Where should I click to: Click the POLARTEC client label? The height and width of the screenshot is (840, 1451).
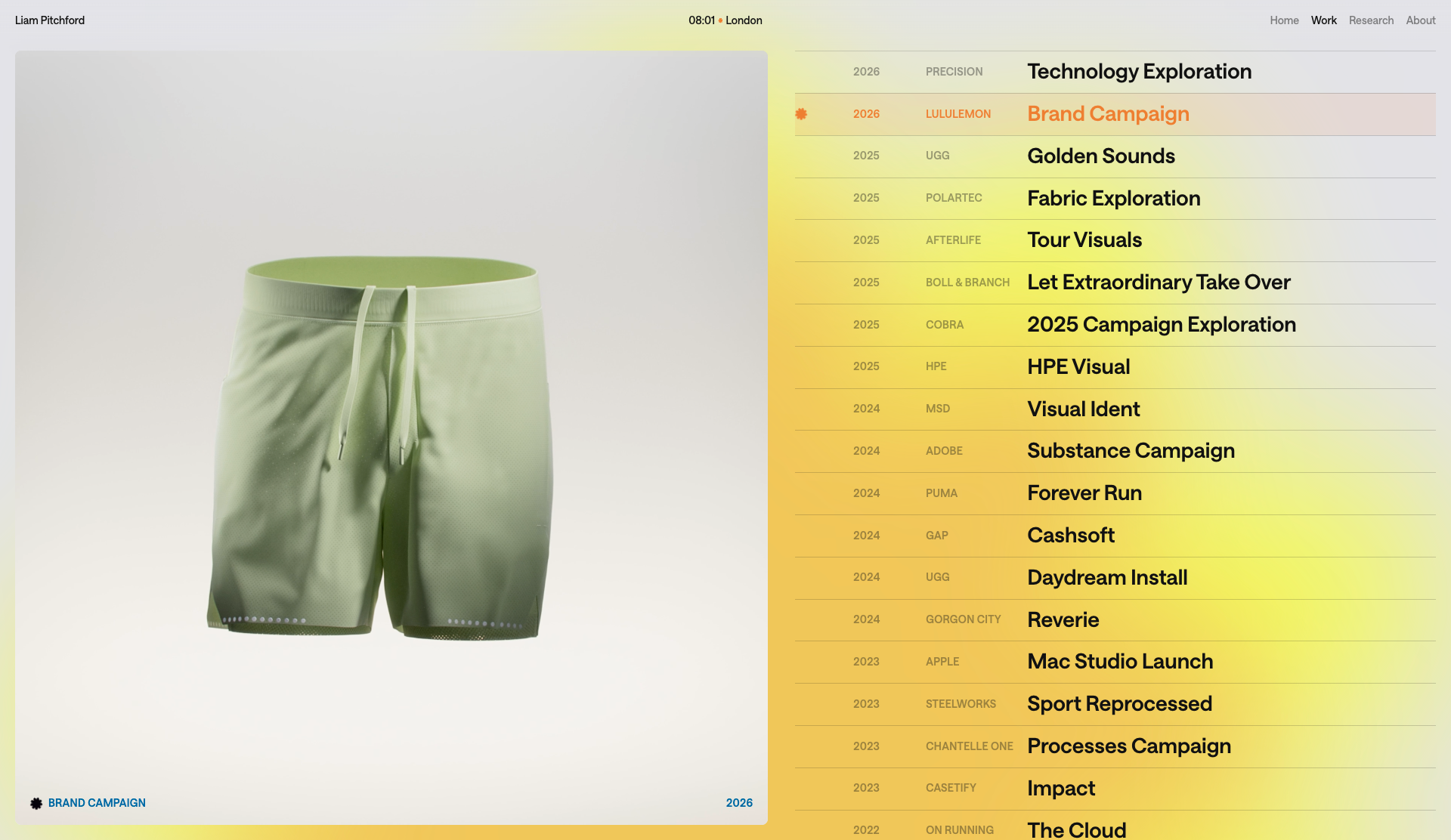click(954, 198)
